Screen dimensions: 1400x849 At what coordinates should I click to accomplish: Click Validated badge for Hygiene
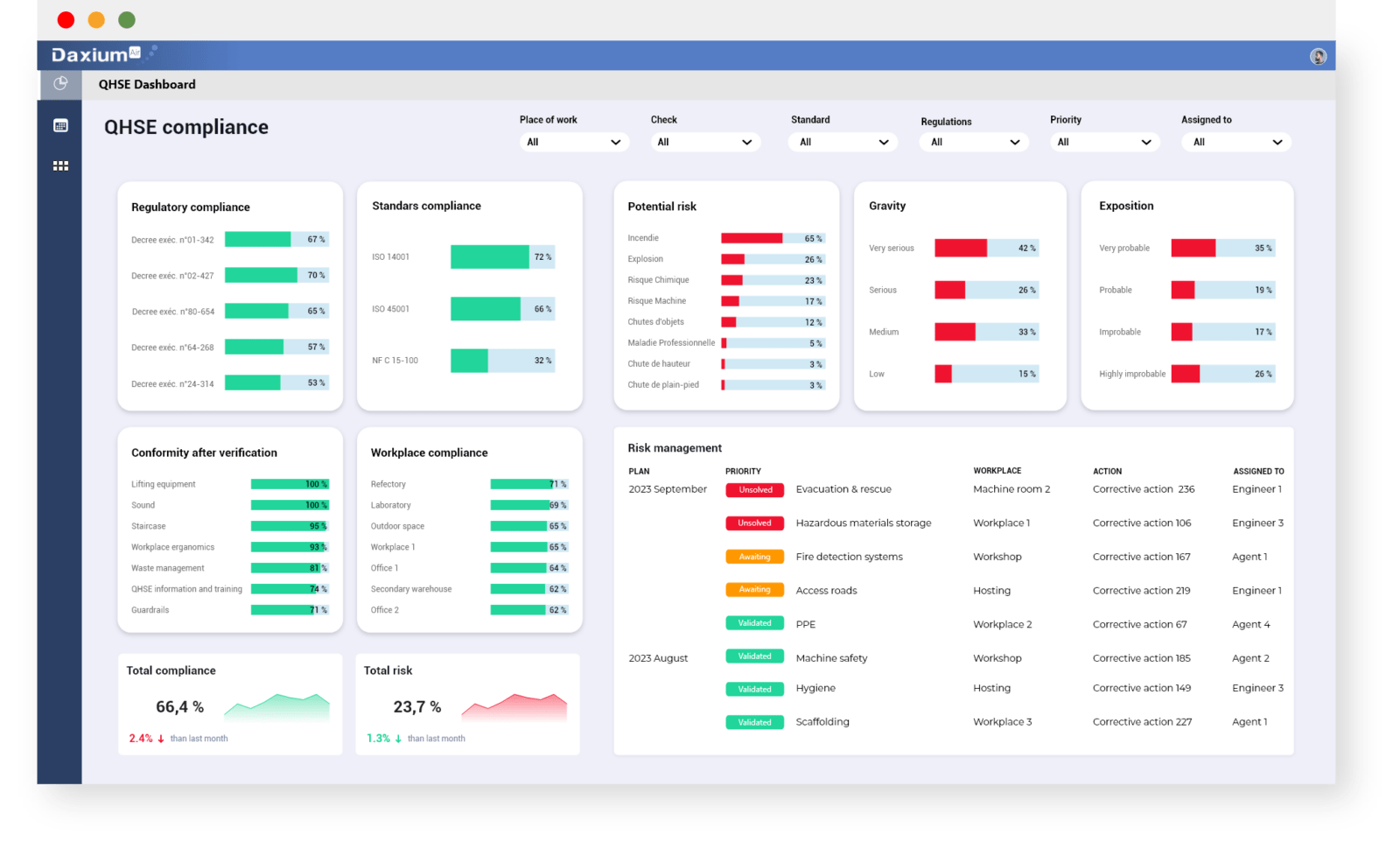(754, 690)
